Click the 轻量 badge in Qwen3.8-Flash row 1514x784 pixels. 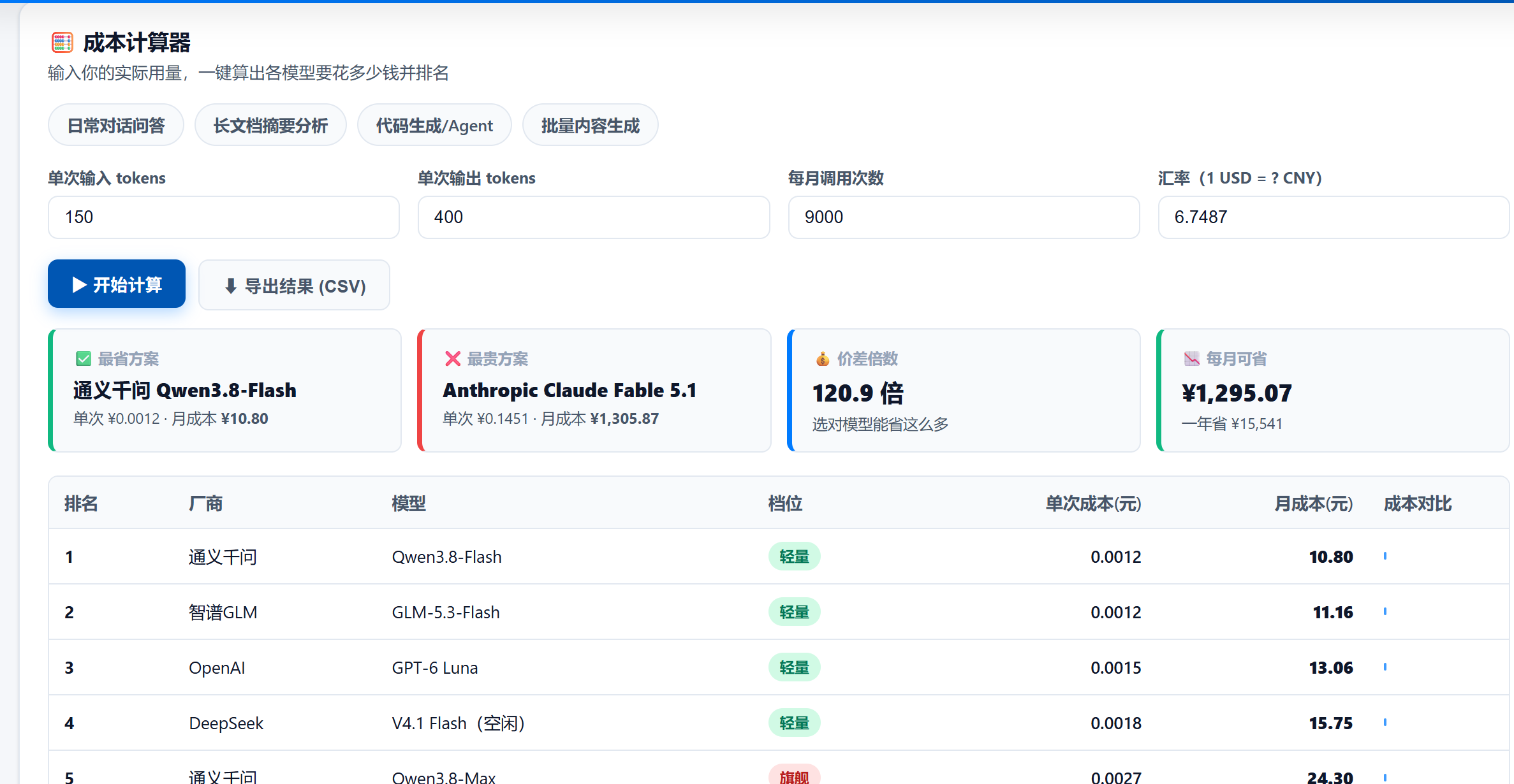[794, 556]
